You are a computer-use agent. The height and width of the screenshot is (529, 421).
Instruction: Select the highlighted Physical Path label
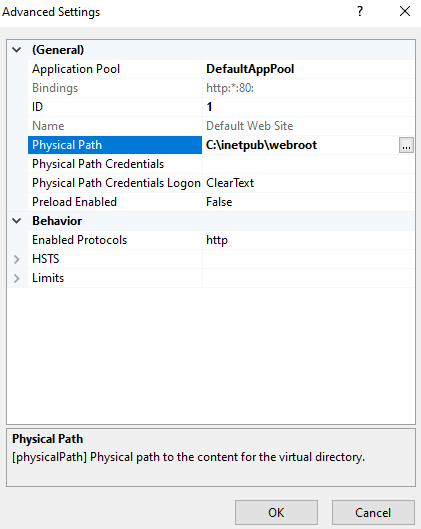[115, 145]
